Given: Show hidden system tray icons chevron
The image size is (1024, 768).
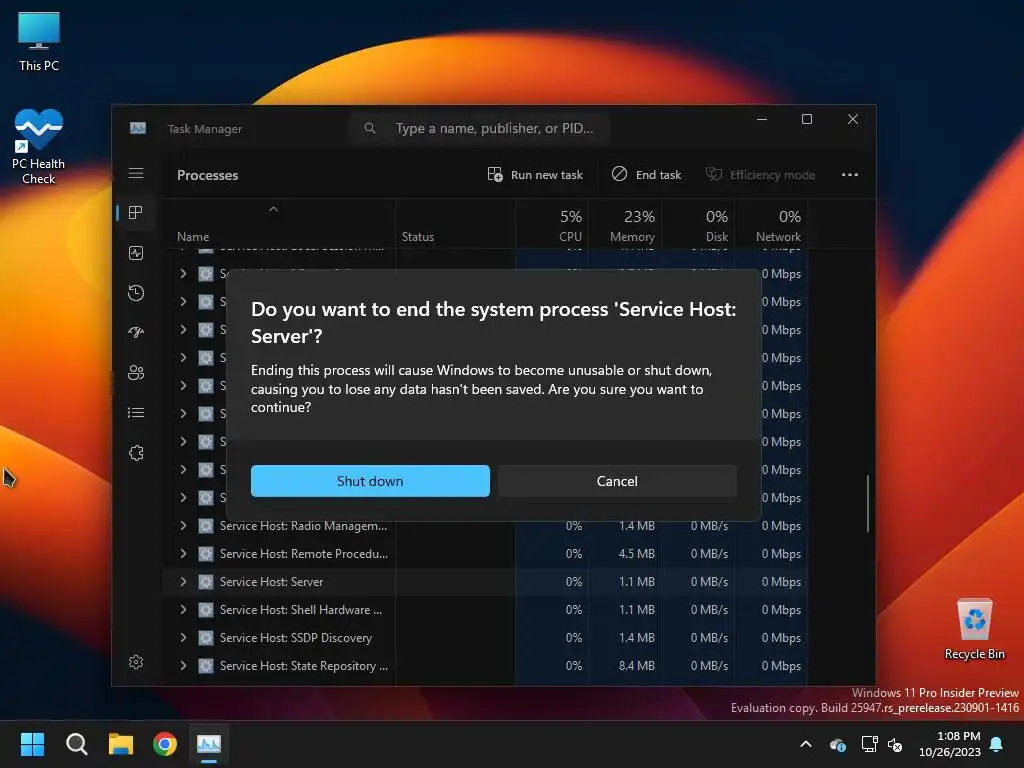Looking at the screenshot, I should point(806,744).
